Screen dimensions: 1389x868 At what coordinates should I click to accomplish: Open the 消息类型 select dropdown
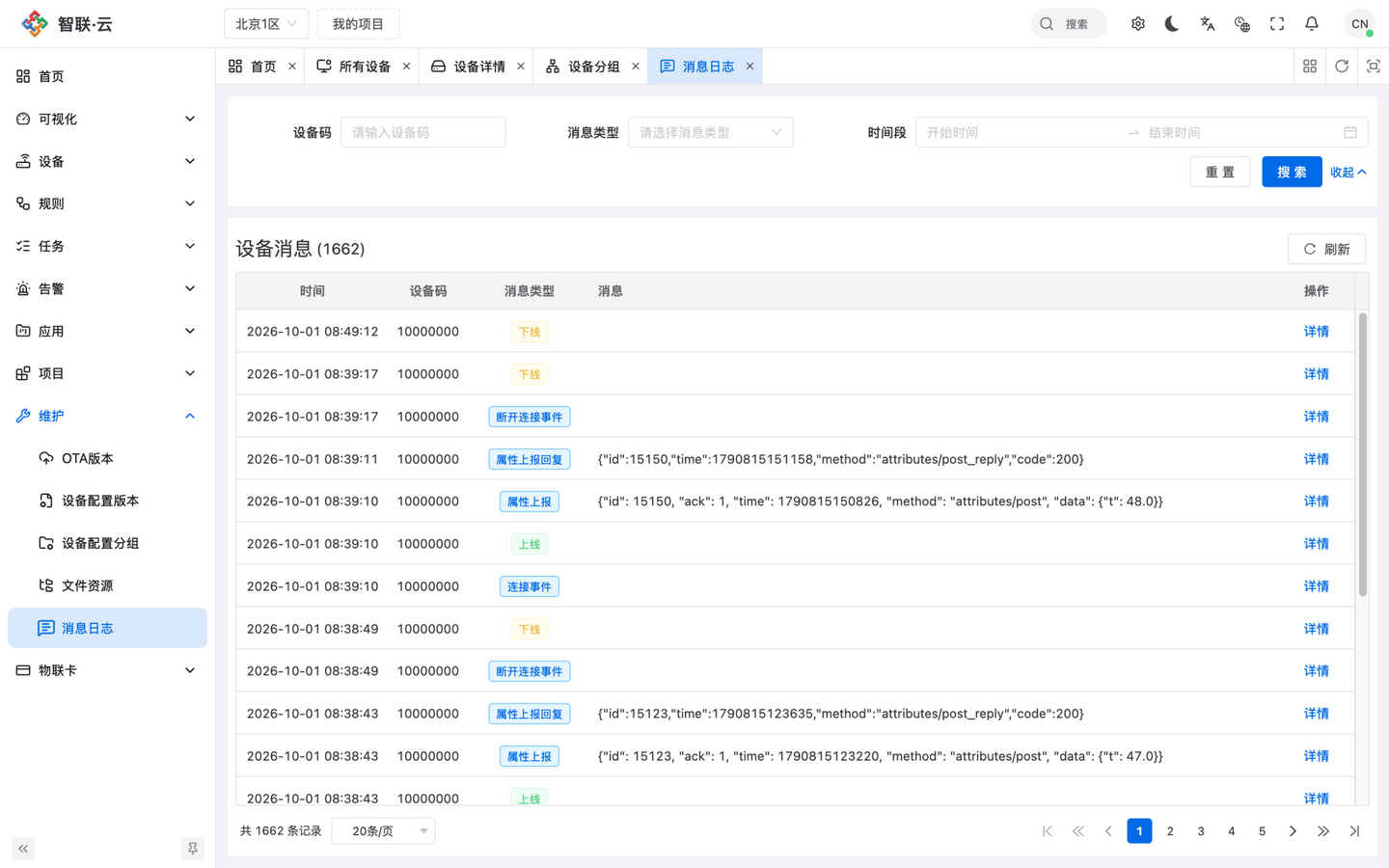(x=711, y=132)
